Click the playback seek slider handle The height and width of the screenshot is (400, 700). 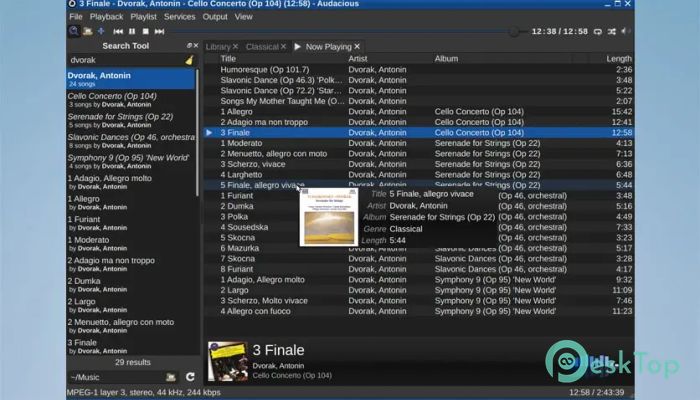[514, 32]
